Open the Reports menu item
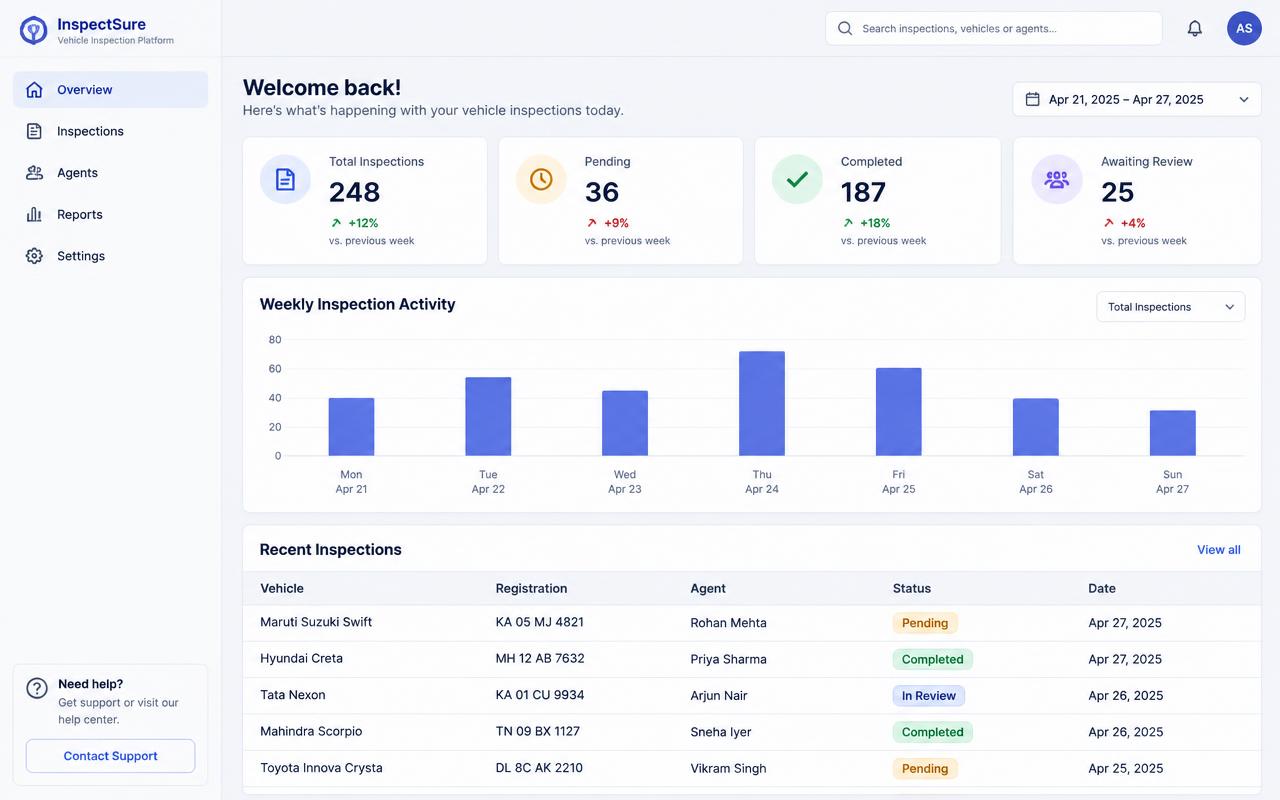1280x800 pixels. click(110, 214)
